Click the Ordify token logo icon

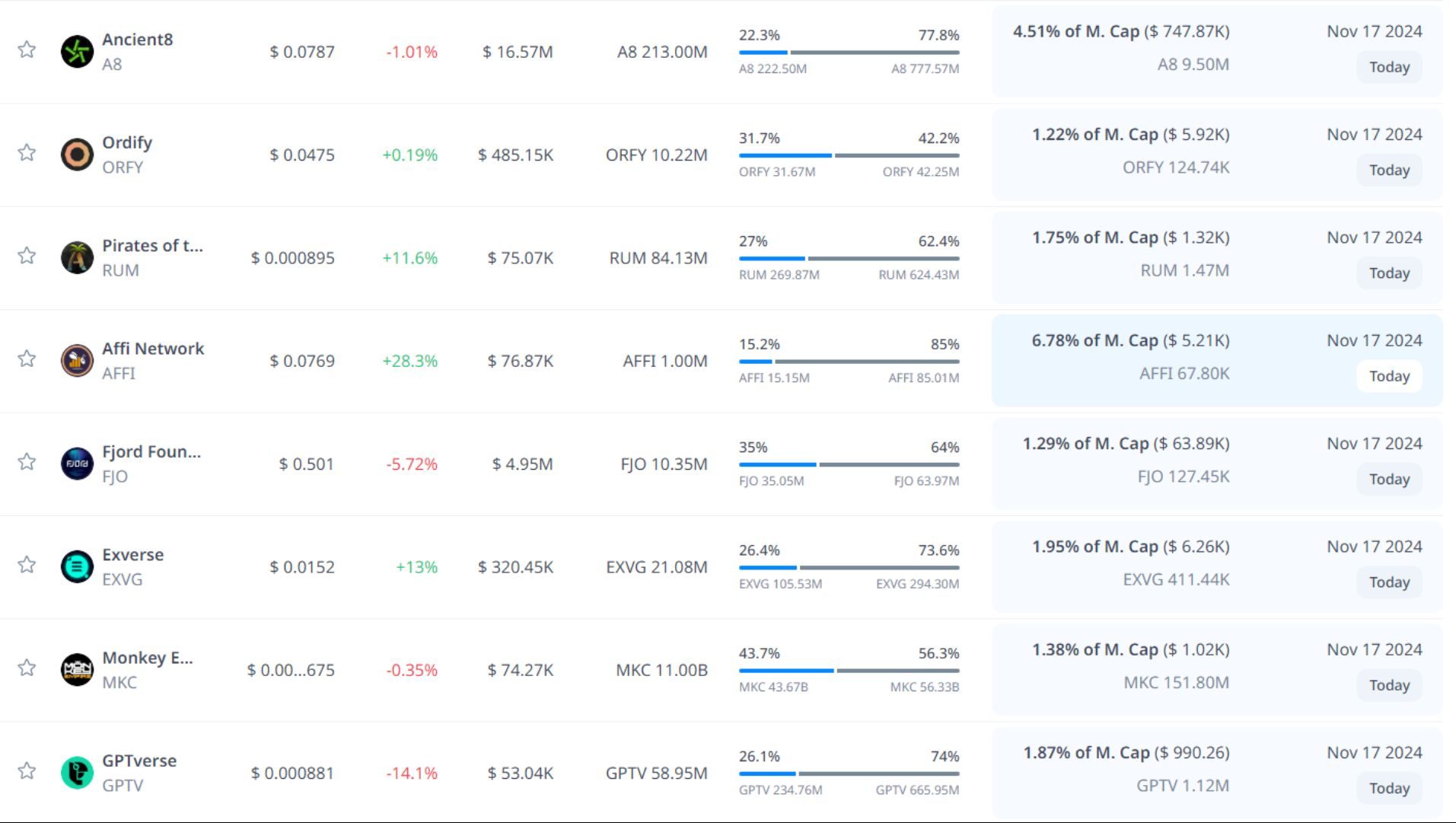(77, 155)
